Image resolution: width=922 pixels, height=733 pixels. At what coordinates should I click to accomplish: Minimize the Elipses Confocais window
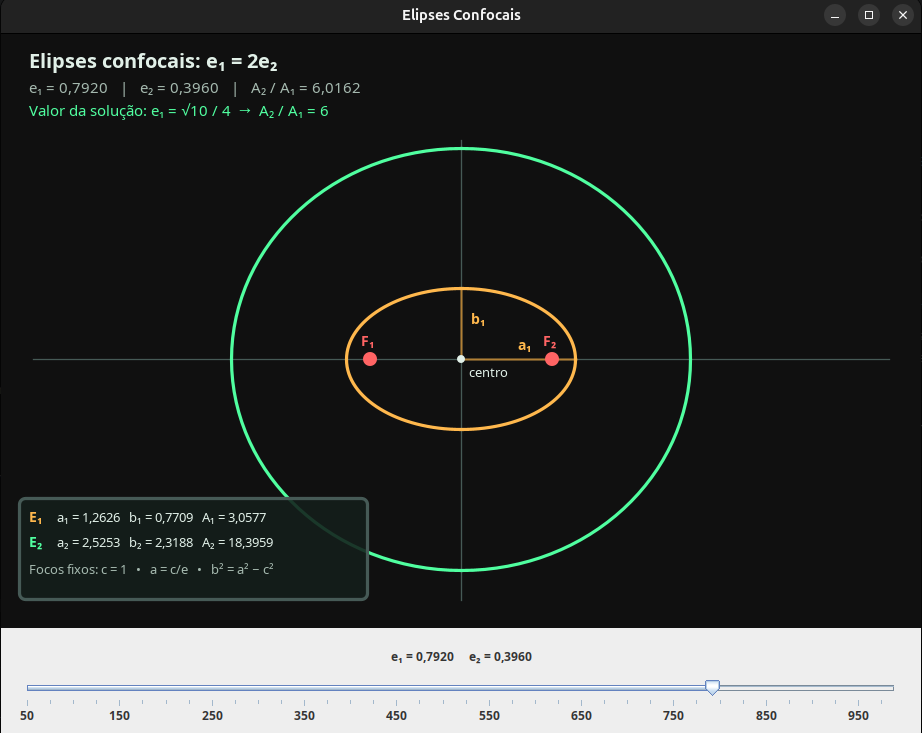pos(834,15)
